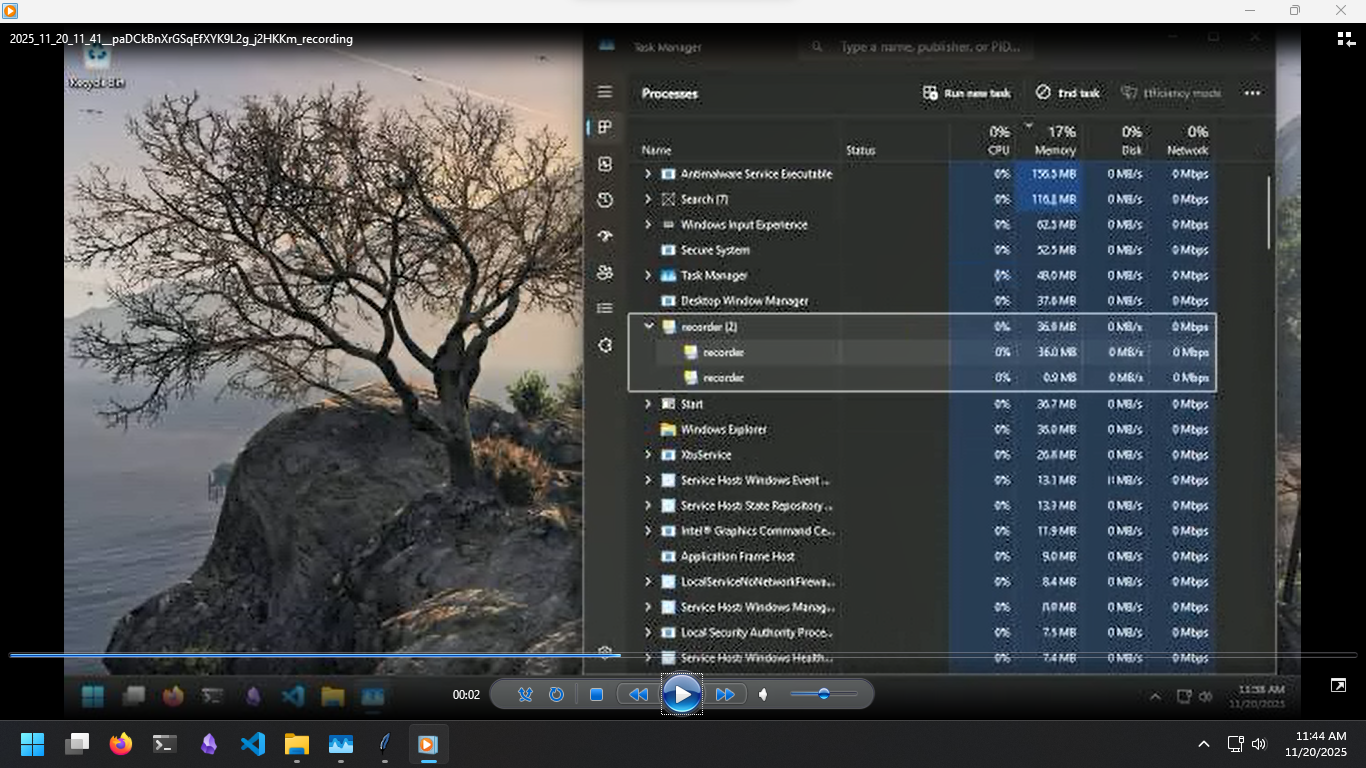
Task: Open the three-dot options menu
Action: click(x=1252, y=93)
